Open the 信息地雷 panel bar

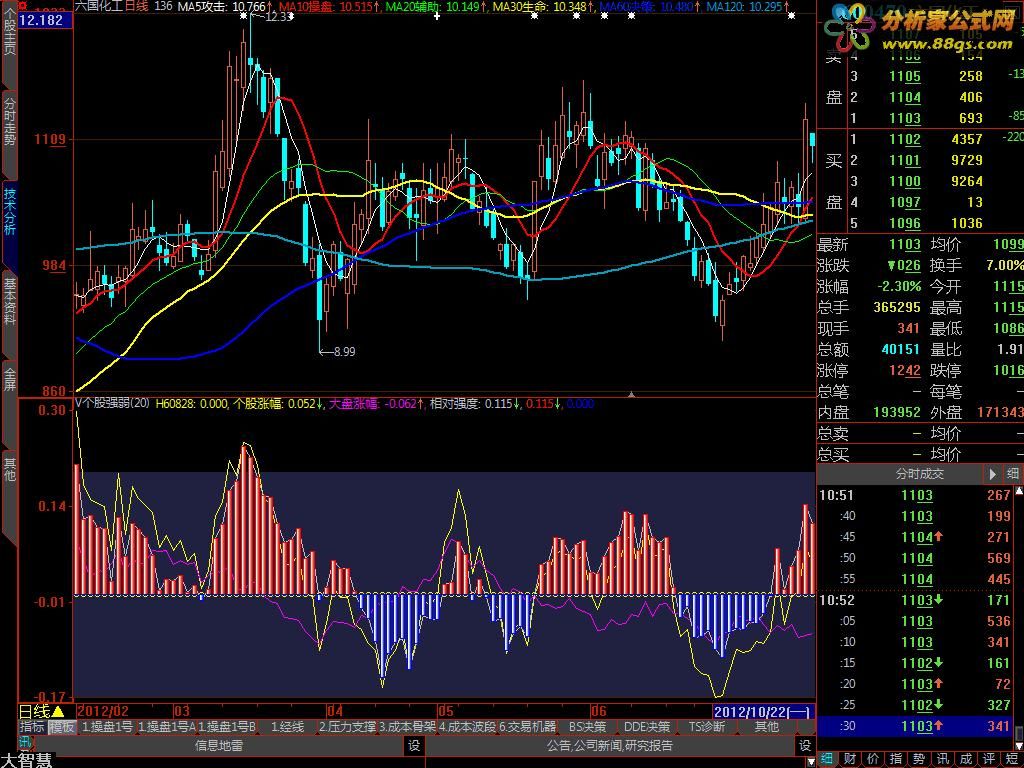219,745
